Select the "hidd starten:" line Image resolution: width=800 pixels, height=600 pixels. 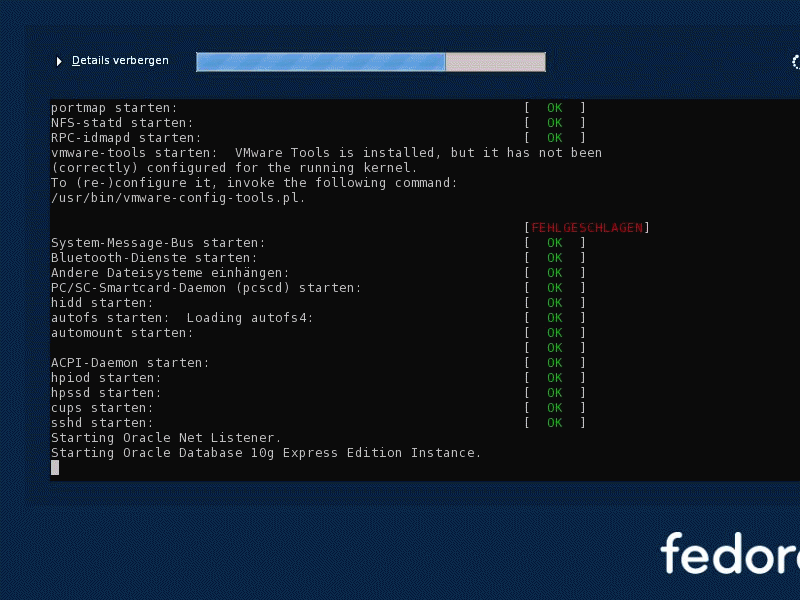[x=102, y=303]
